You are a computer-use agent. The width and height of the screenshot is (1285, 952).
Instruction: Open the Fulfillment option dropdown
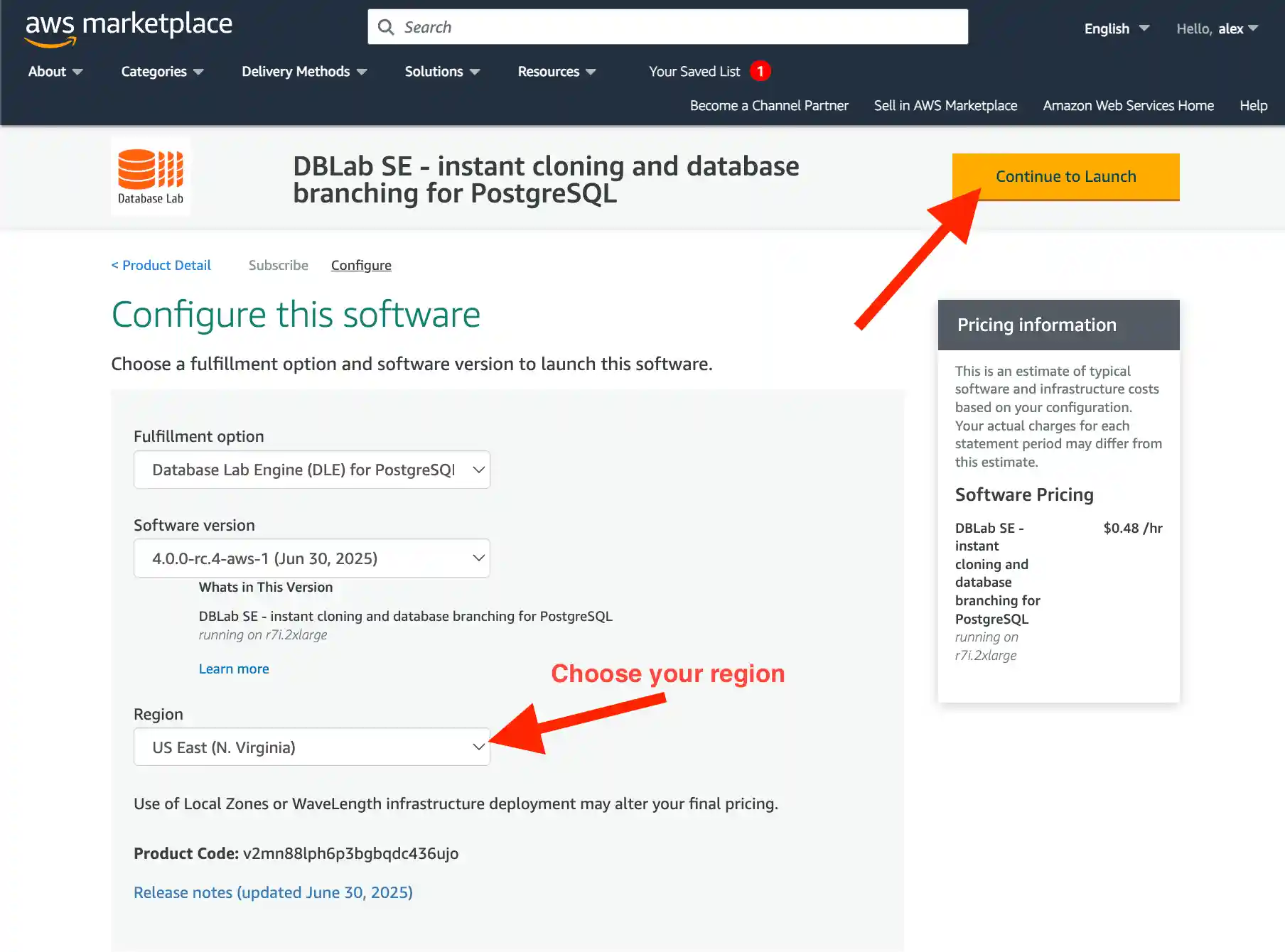point(311,470)
